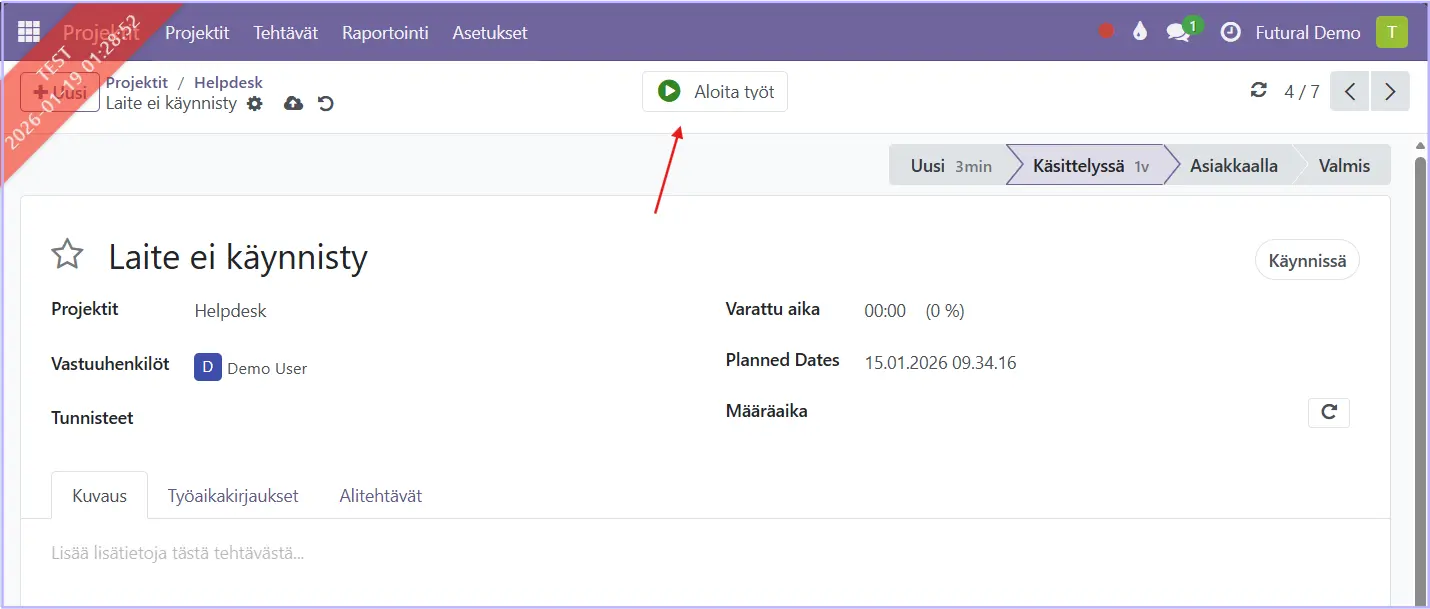Viewport: 1430px width, 609px height.
Task: Open the chat messages icon
Action: (1179, 32)
